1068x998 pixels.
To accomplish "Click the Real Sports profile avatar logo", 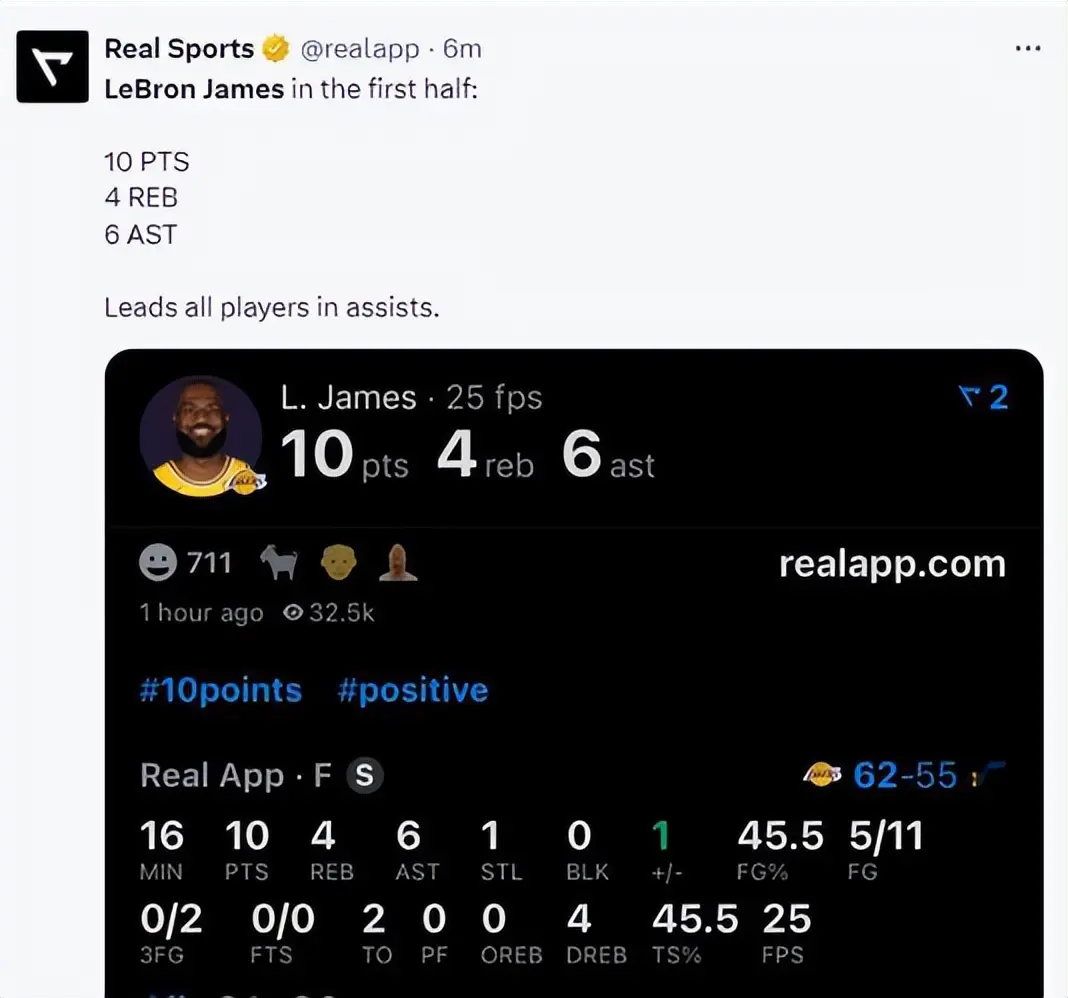I will 53,67.
